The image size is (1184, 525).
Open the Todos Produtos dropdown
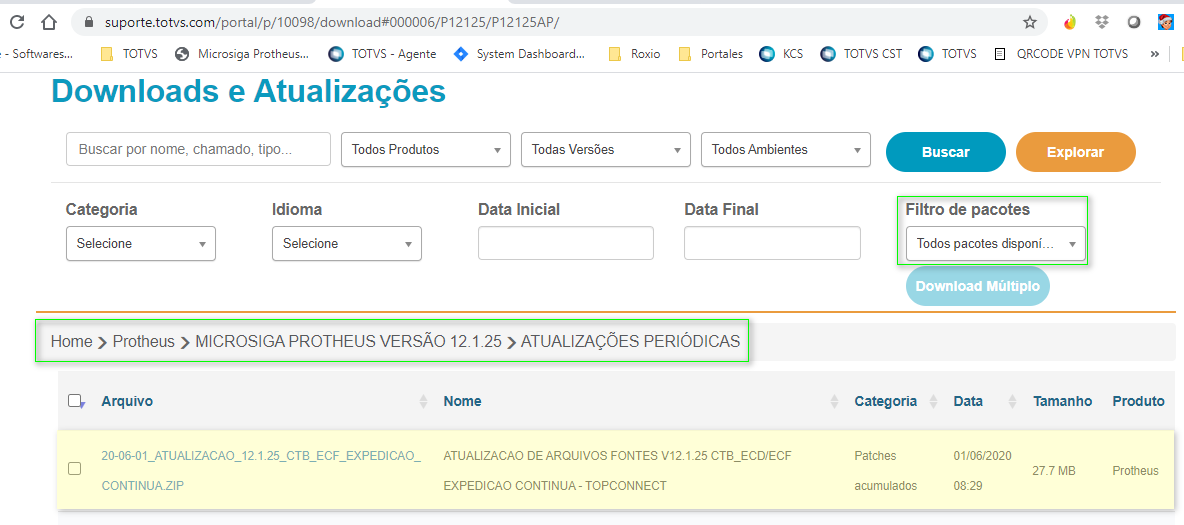pos(426,150)
